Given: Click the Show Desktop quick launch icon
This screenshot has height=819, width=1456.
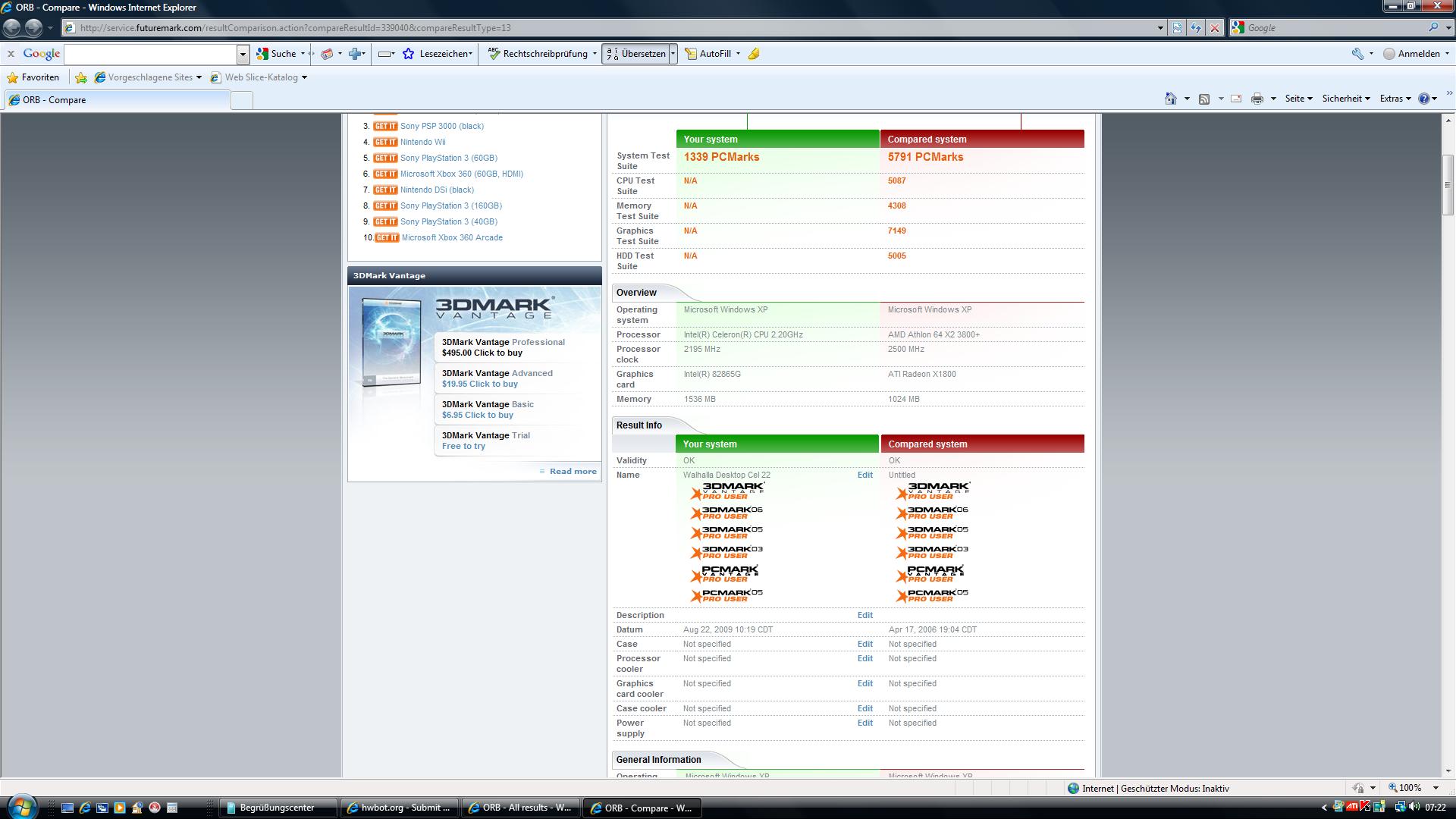Looking at the screenshot, I should coord(67,808).
